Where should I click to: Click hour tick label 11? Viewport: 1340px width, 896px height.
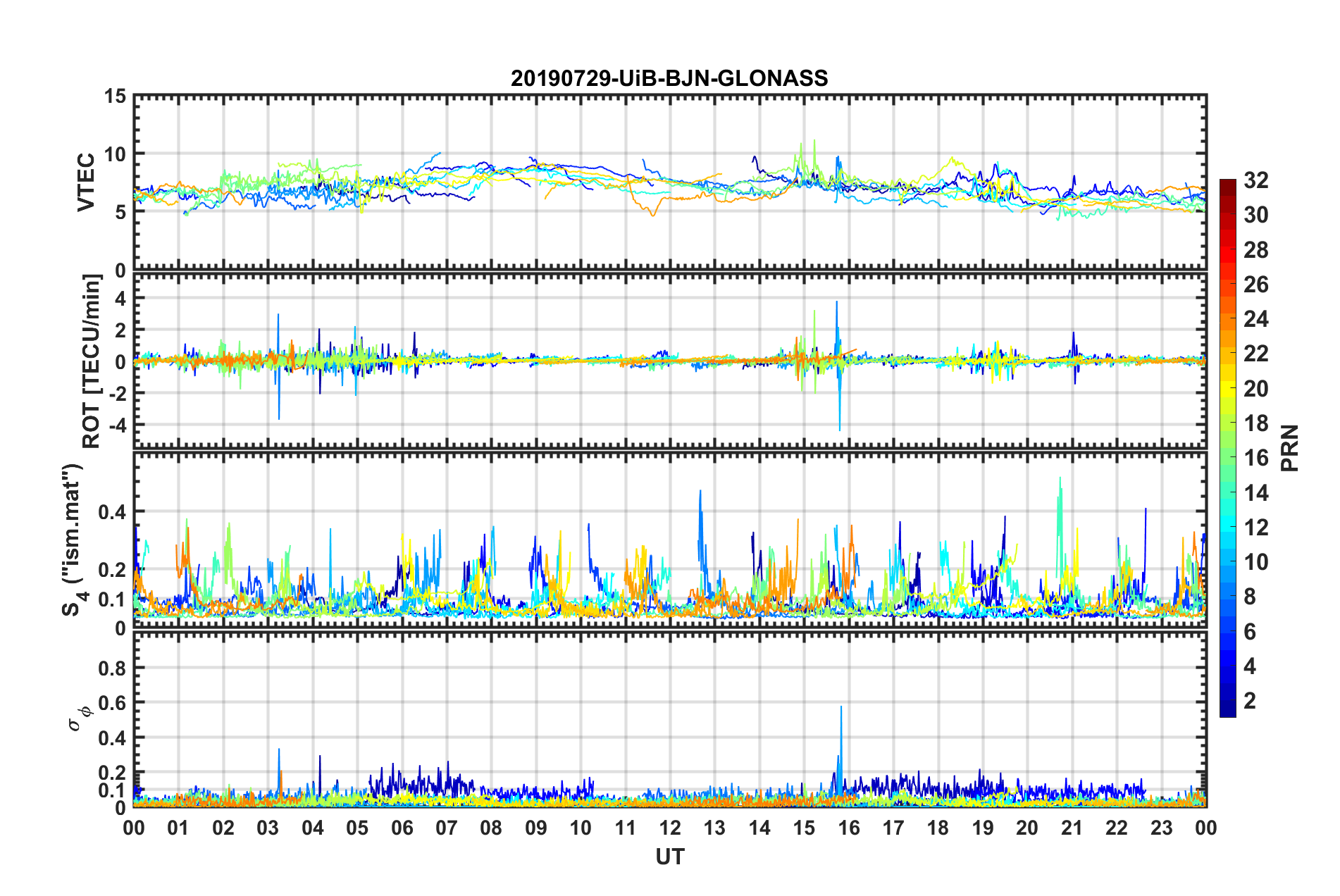click(x=626, y=828)
